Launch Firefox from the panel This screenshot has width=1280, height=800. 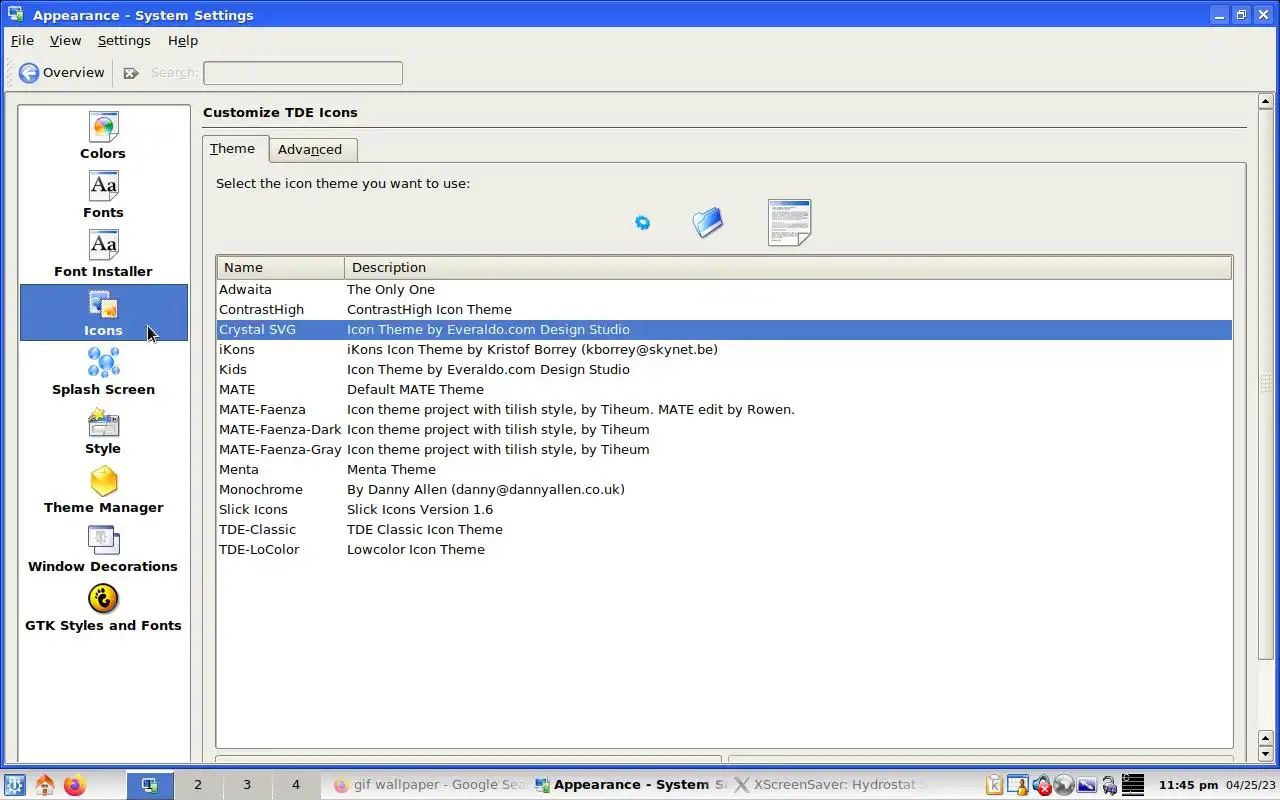coord(75,785)
